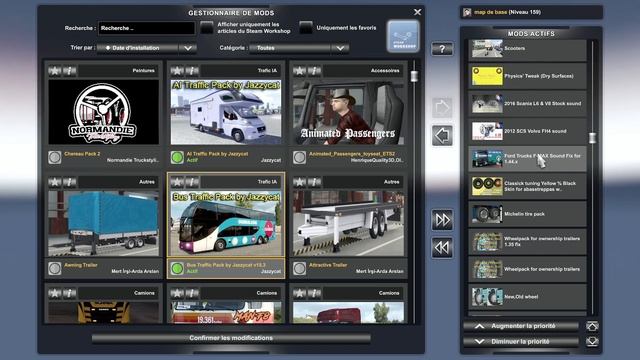Screen dimensions: 640x360
Task: Open the Trier par sort dropdown
Action: tap(147, 48)
